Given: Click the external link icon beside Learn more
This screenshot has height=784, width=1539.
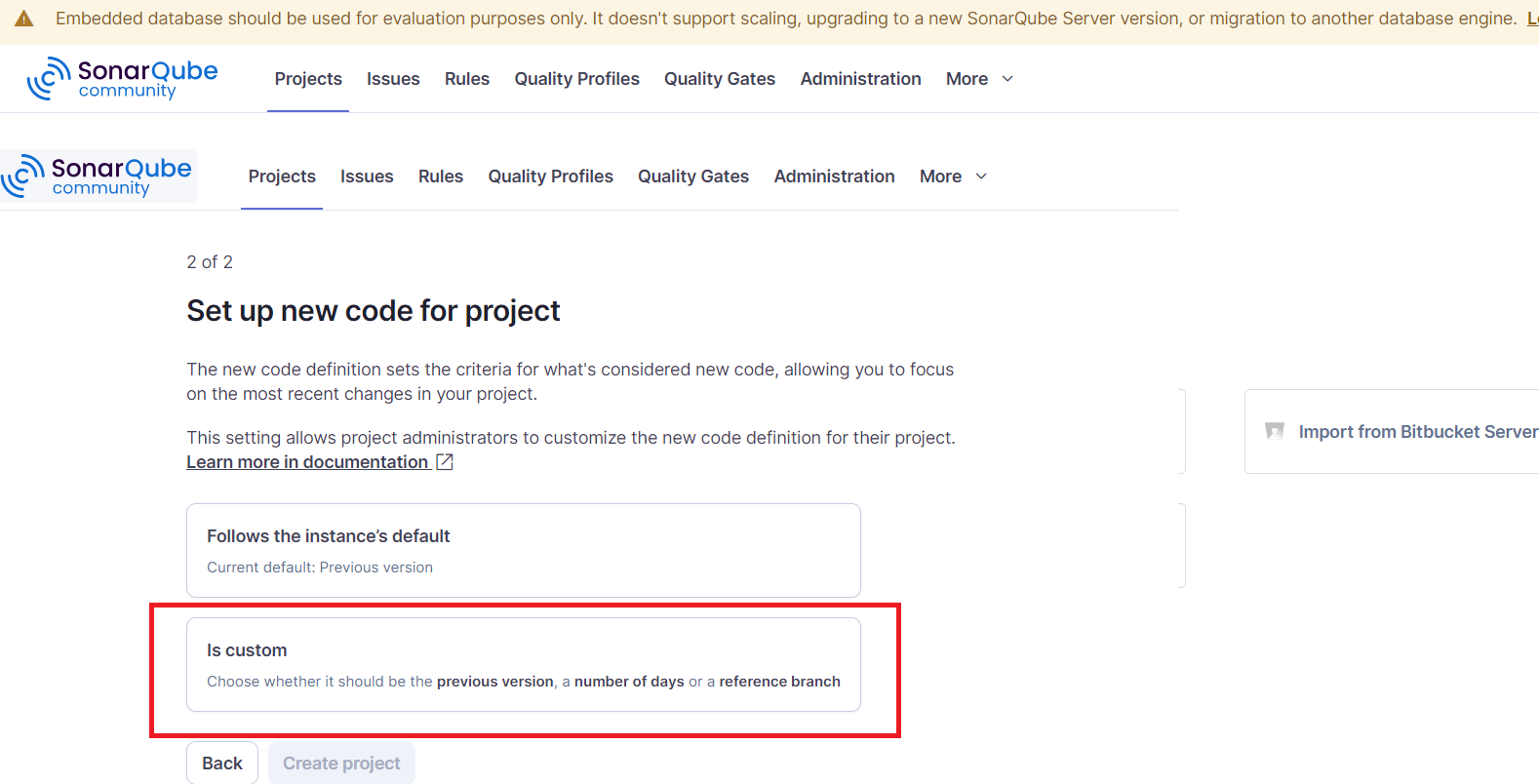Looking at the screenshot, I should point(445,462).
